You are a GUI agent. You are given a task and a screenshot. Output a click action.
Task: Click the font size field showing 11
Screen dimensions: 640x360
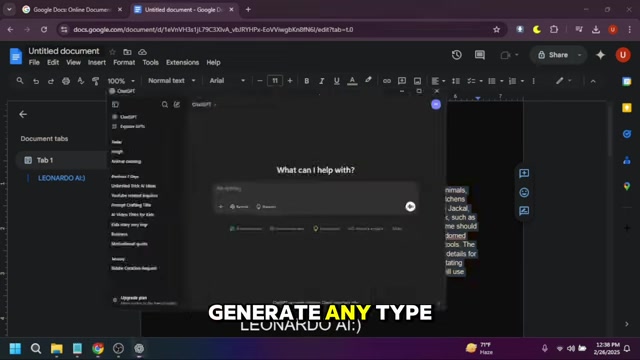tap(275, 81)
